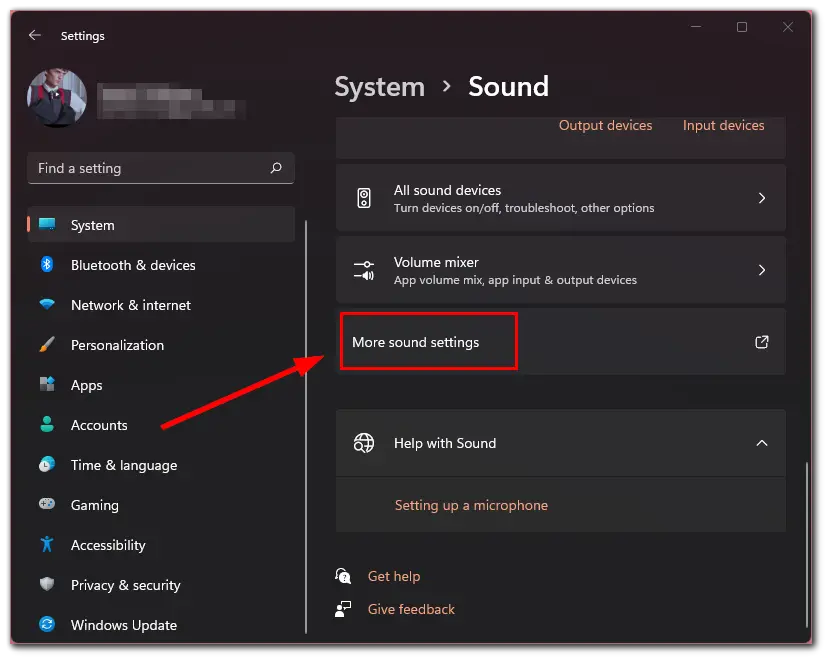The image size is (830, 662).
Task: Open the Give feedback link
Action: tap(411, 610)
